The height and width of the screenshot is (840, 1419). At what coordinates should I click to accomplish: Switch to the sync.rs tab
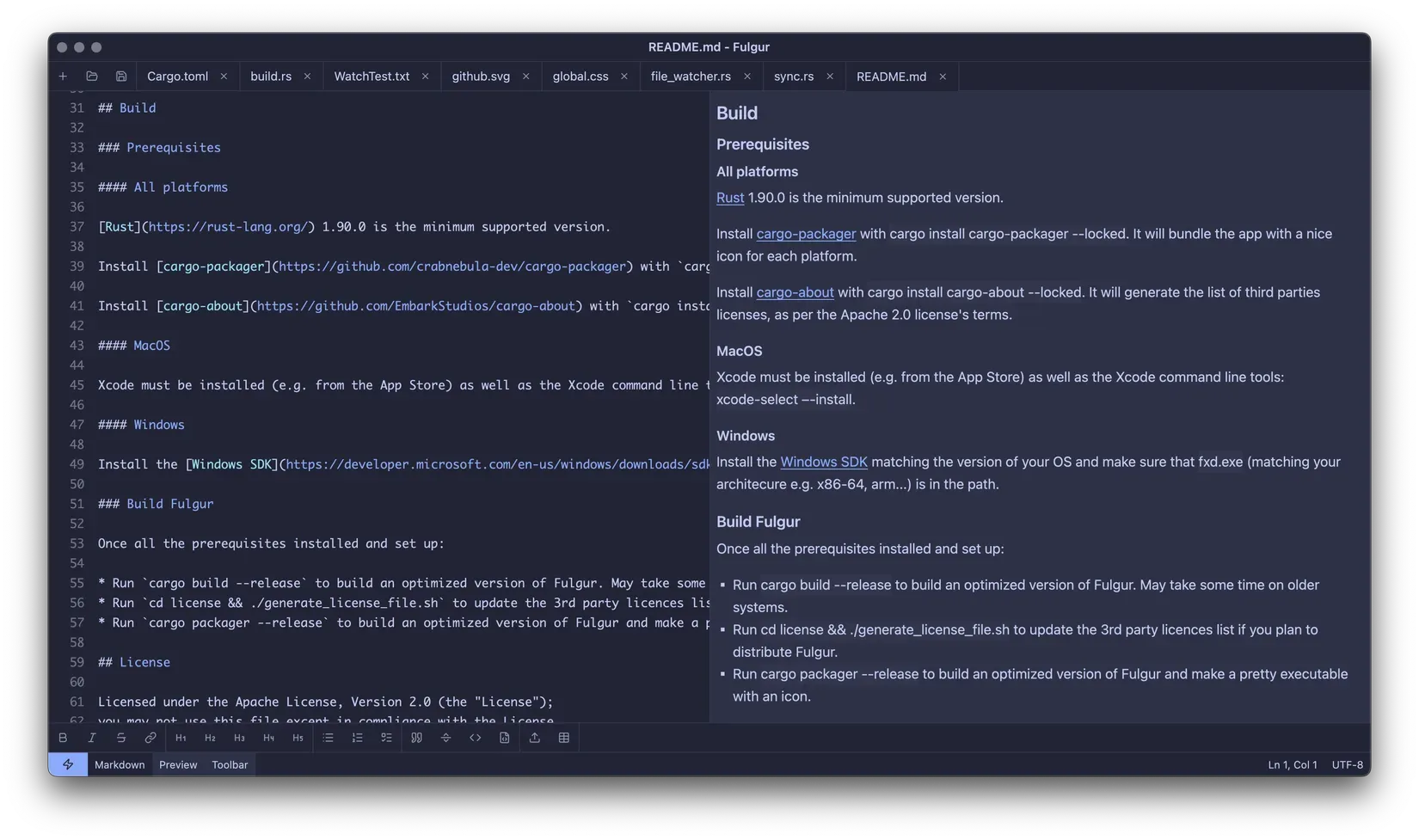point(793,76)
